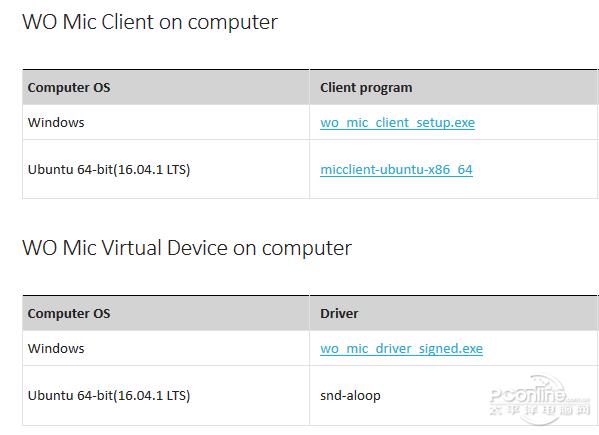599x435 pixels.
Task: Select the 'WO Mic Virtual Device on computer' heading
Action: [187, 248]
